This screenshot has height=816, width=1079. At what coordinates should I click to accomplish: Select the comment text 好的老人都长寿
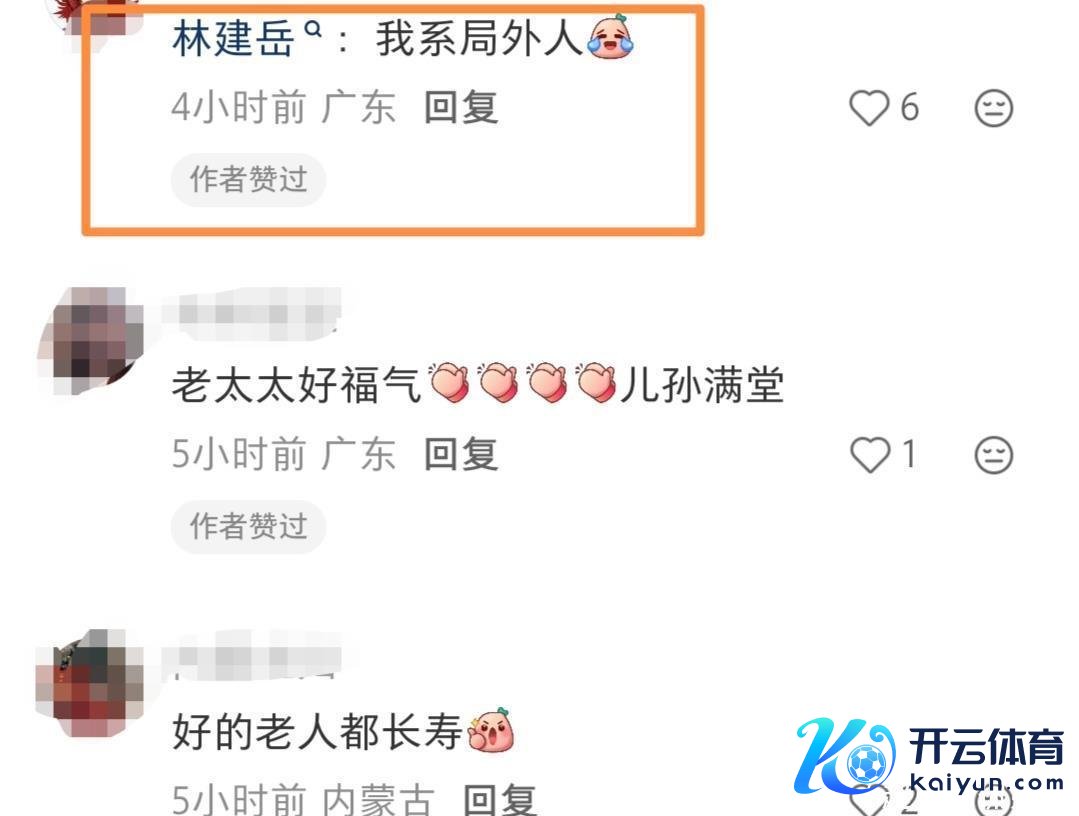tap(317, 731)
